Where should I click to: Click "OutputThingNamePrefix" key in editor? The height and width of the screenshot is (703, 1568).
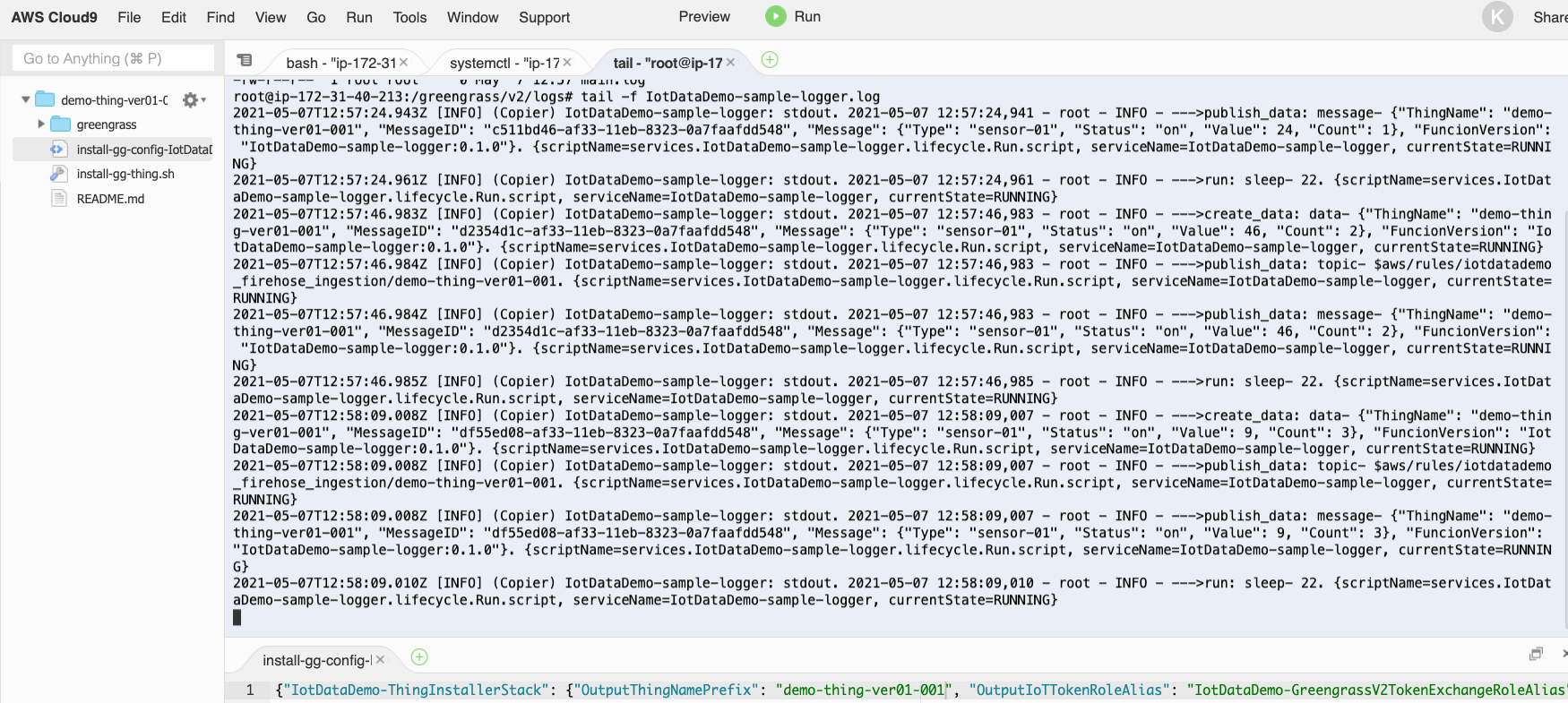[666, 690]
